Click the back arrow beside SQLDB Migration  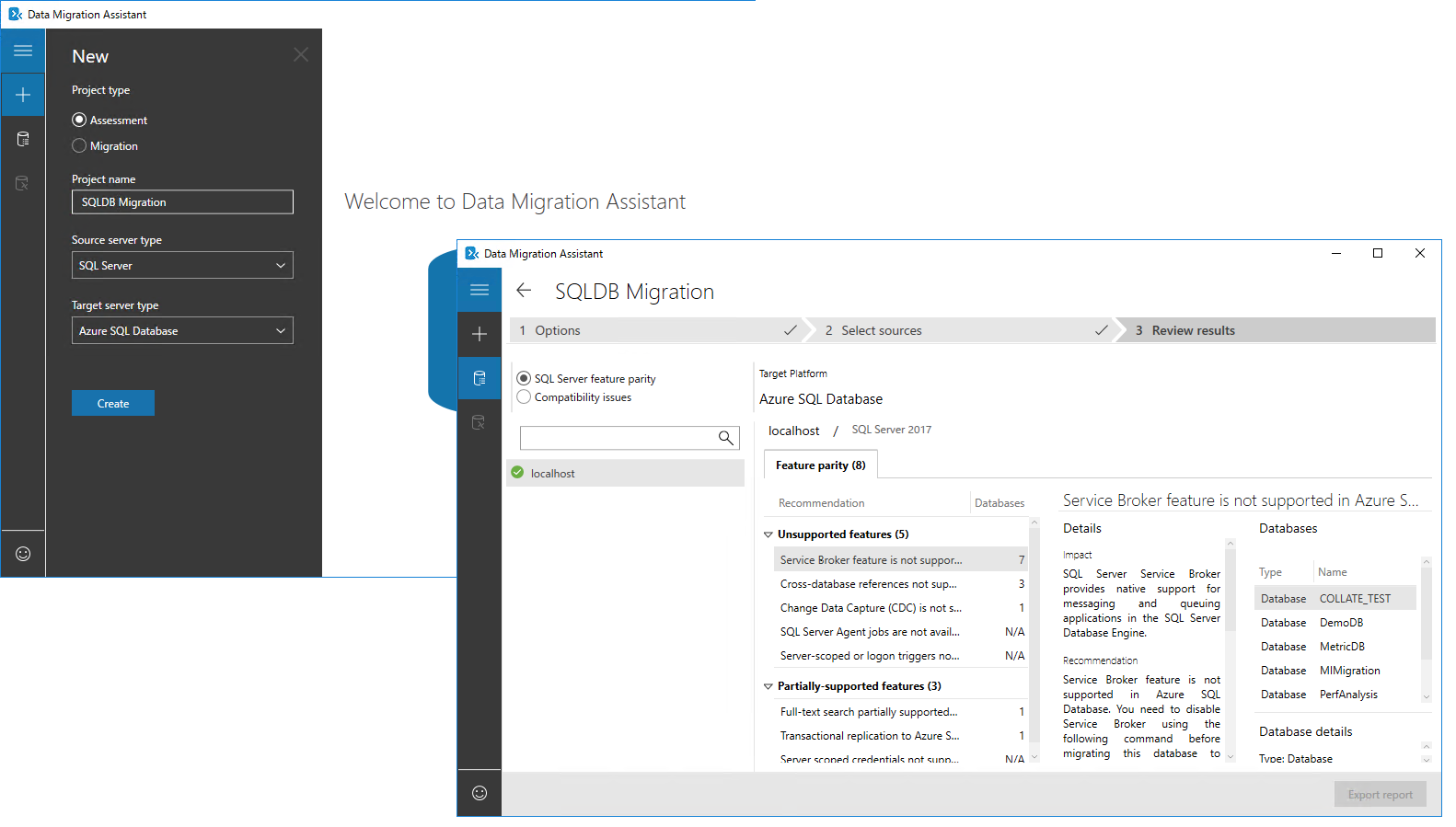click(524, 291)
